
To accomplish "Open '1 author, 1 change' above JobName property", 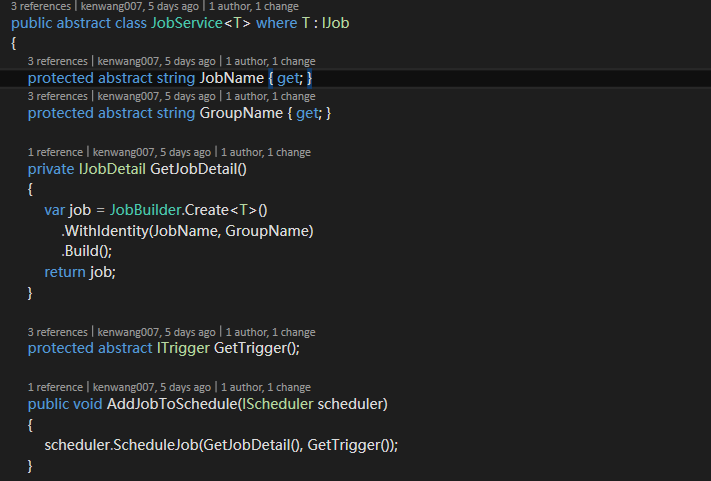I will (x=270, y=61).
